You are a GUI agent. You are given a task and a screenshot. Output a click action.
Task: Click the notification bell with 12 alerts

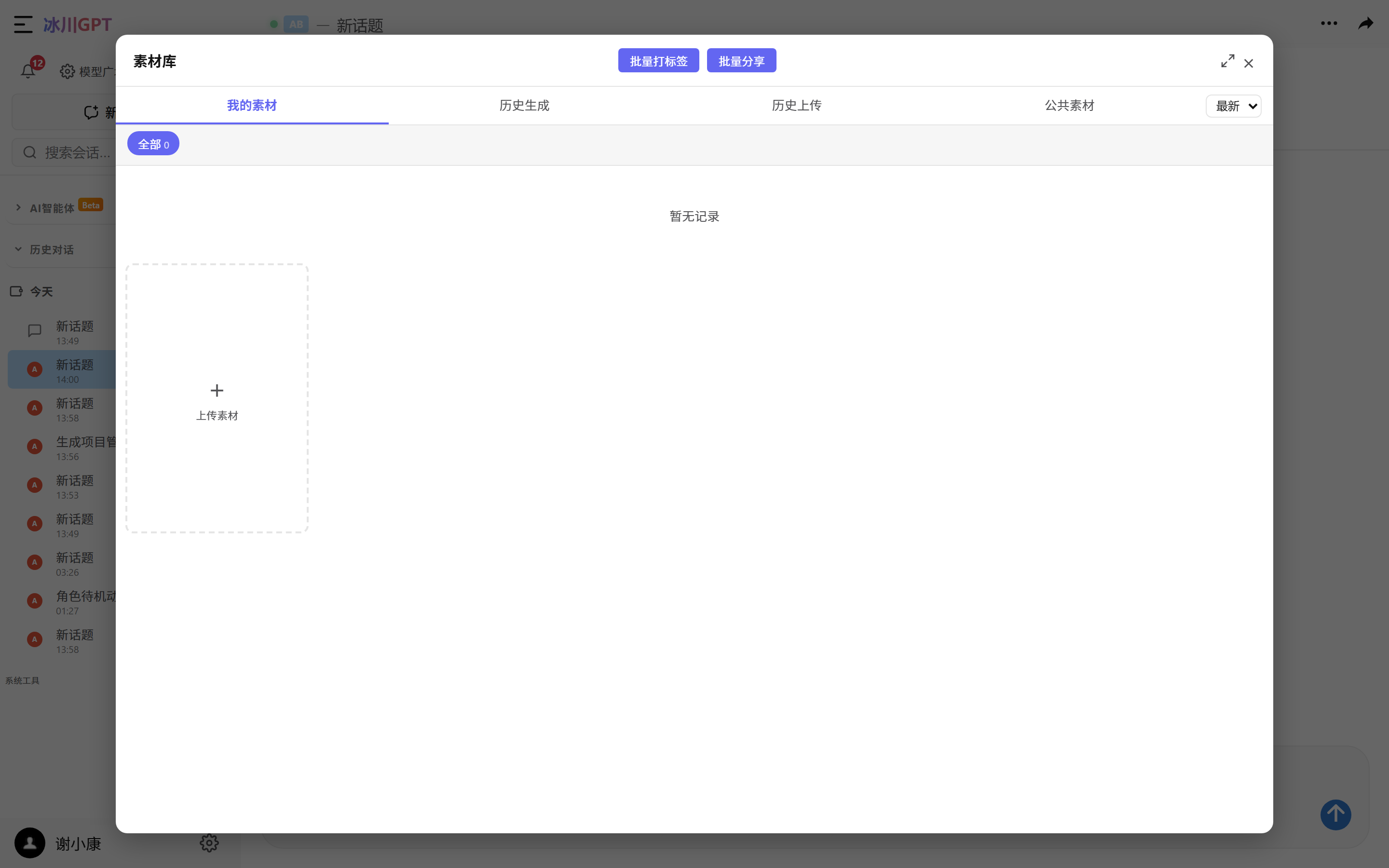[28, 70]
